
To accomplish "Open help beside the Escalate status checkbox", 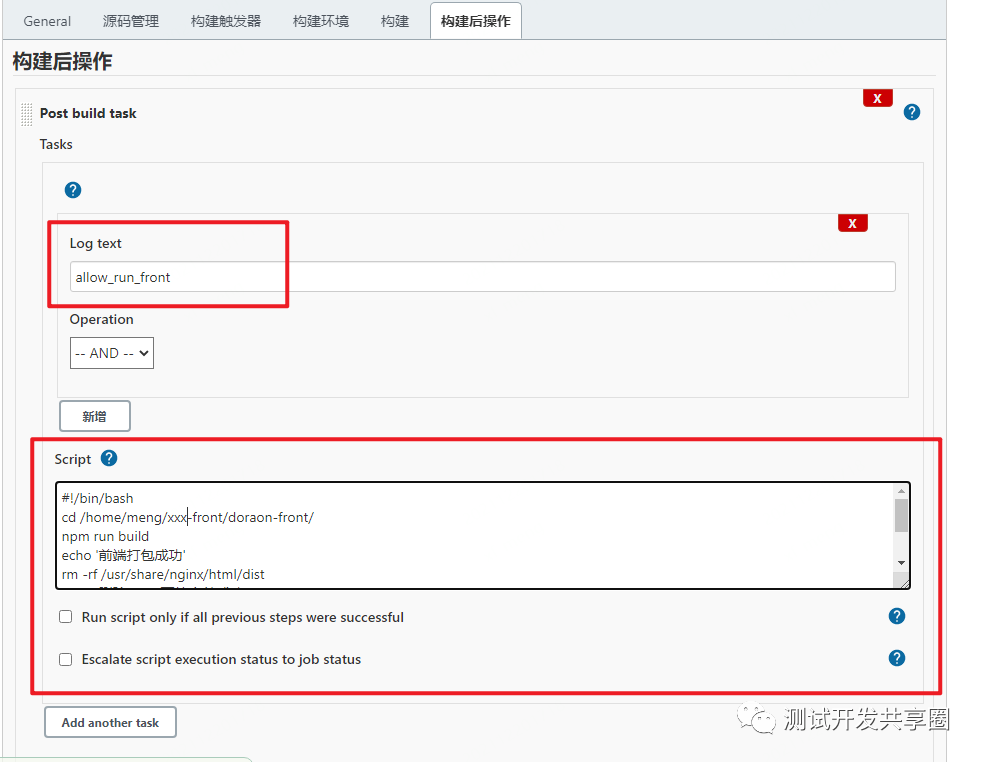I will [896, 658].
